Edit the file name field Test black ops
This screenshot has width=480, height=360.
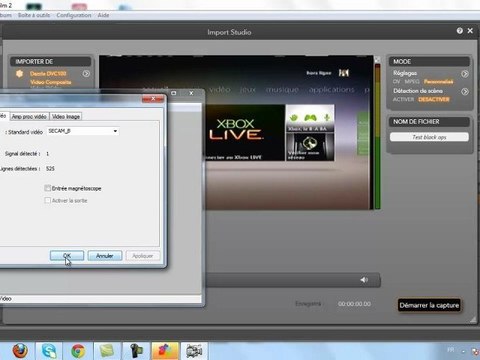pos(429,137)
